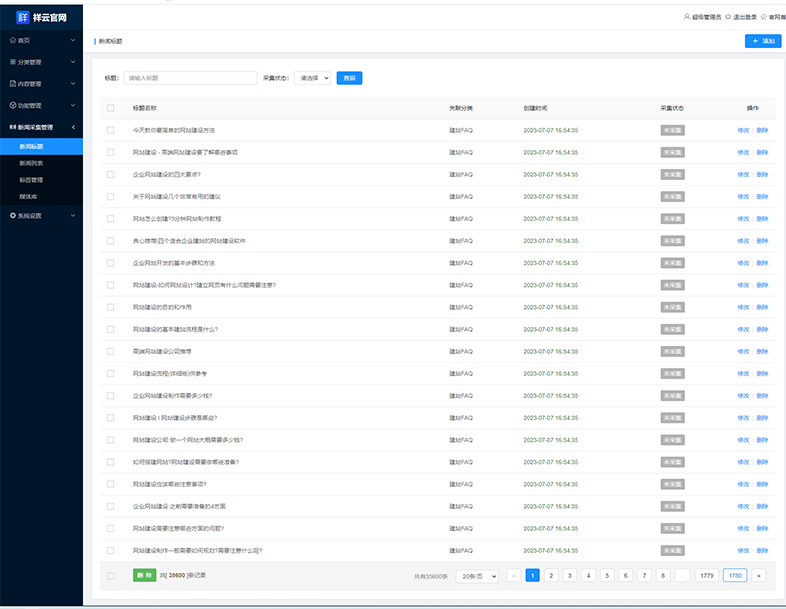
Task: Open 新闻列表 in the sidebar
Action: (31, 162)
